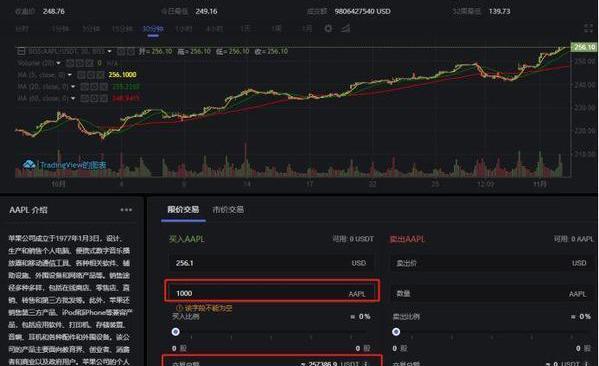599x366 pixels.
Task: Open the chart settings gear icon
Action: coord(328,29)
